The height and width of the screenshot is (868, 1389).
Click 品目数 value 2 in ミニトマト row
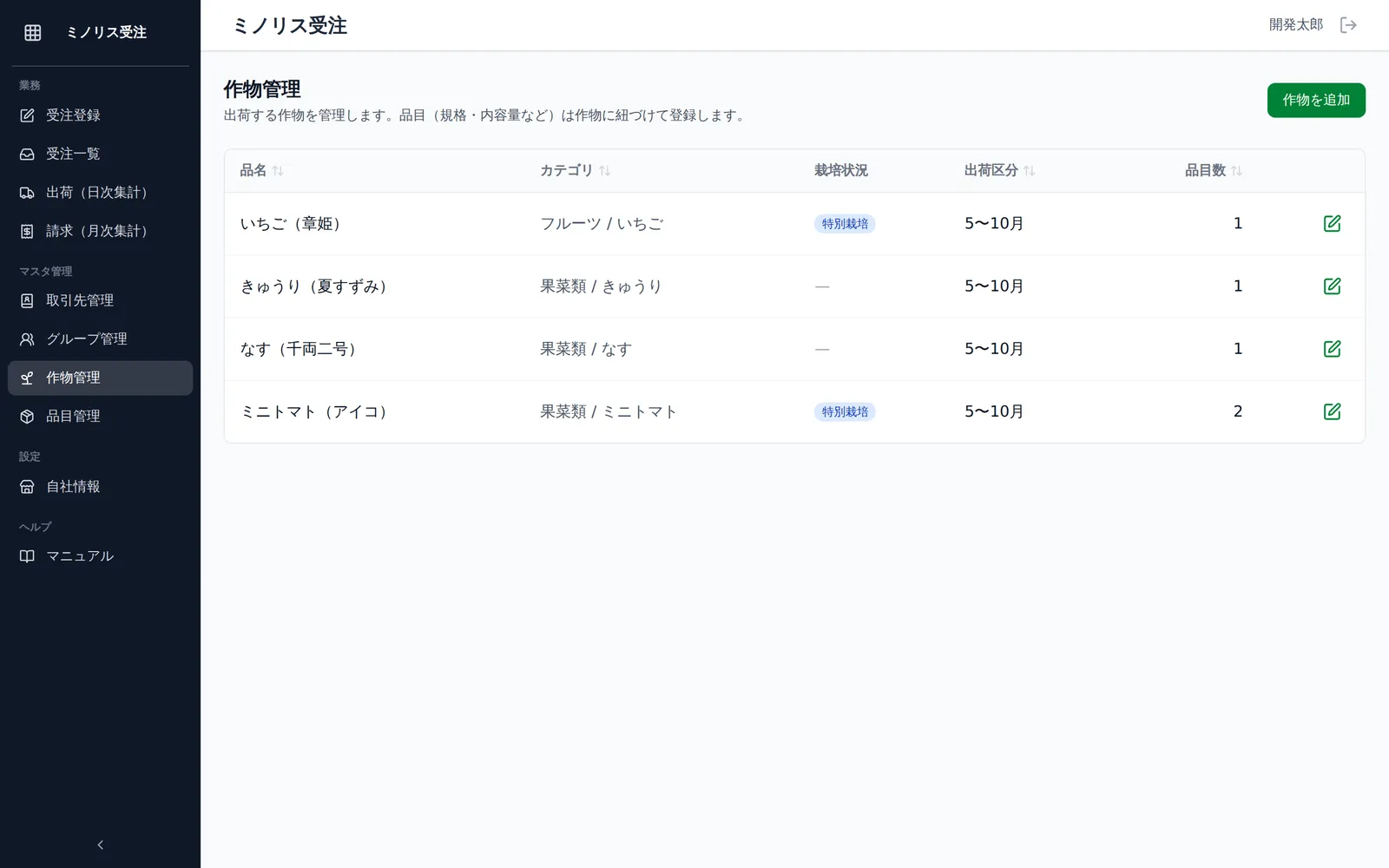pos(1238,411)
